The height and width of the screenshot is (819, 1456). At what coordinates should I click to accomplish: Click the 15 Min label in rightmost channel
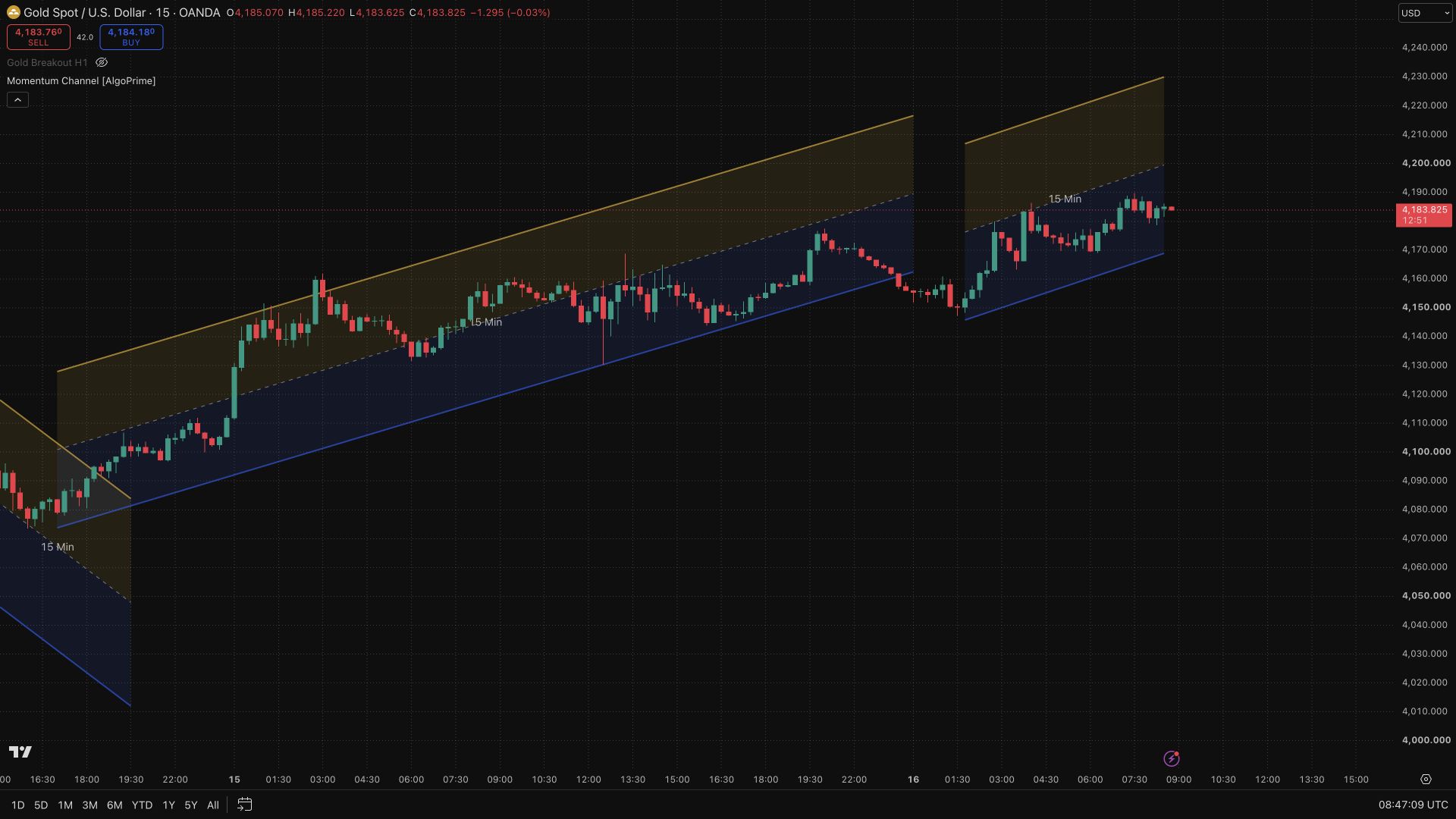1065,199
